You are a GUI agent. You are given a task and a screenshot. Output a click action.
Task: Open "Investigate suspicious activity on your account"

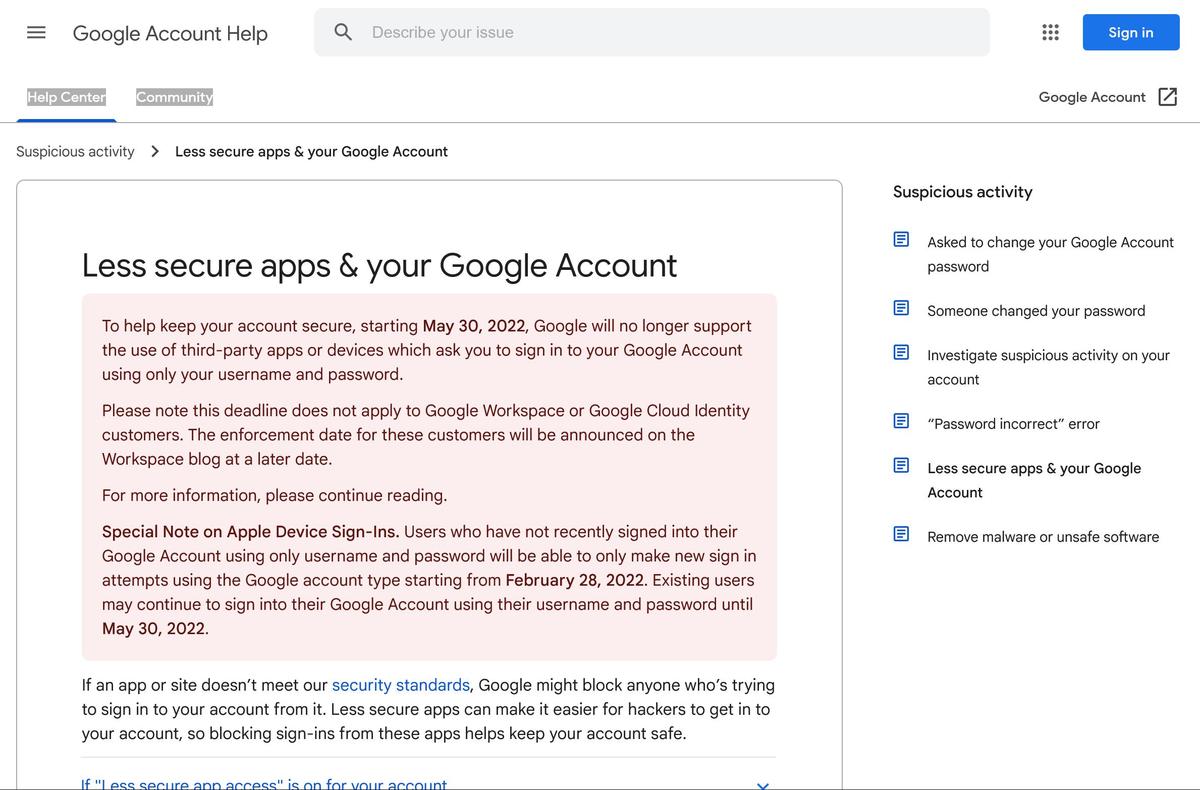click(1048, 367)
